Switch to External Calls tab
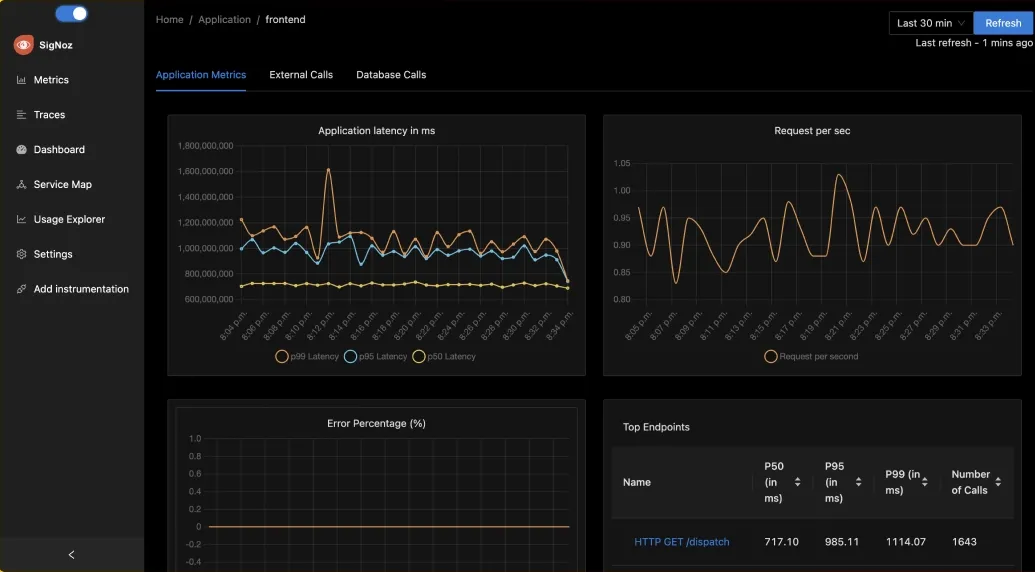 pos(301,75)
